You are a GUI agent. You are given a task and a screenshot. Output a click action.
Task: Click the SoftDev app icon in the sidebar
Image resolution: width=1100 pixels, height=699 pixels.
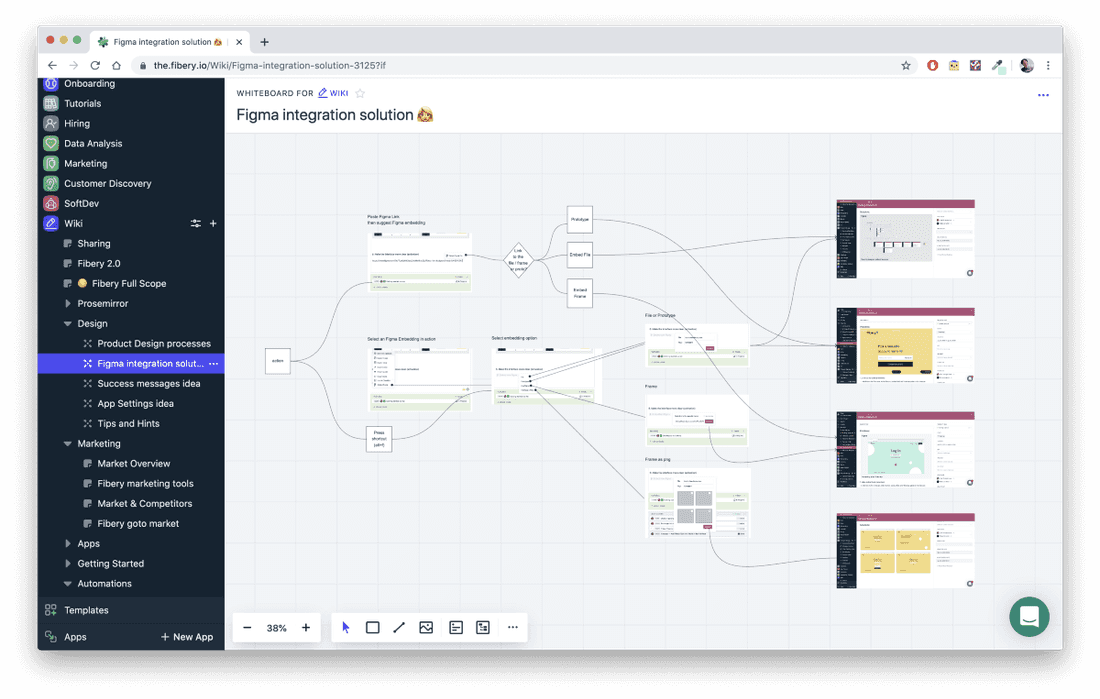[x=50, y=203]
